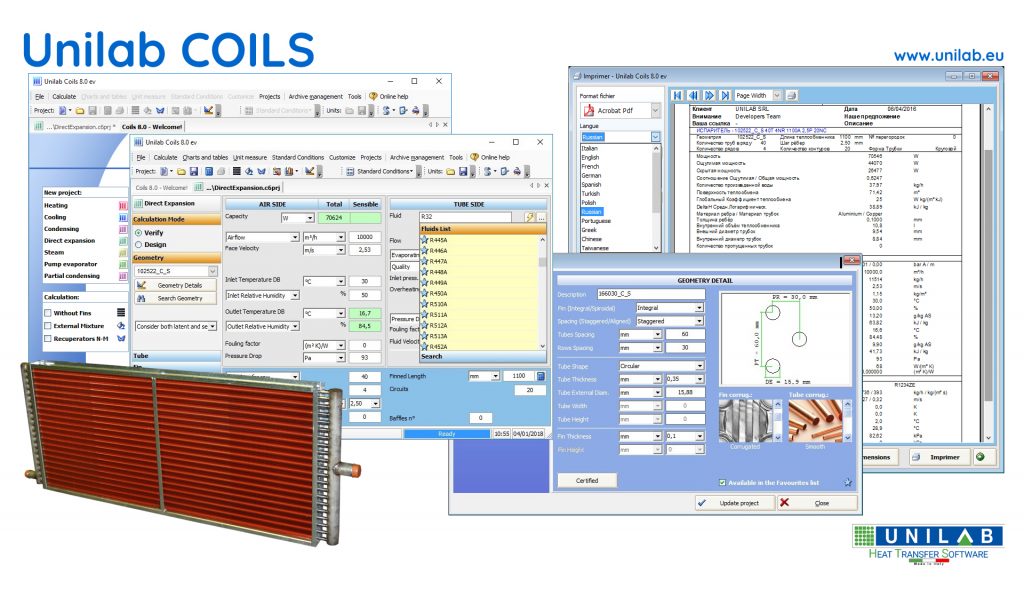The width and height of the screenshot is (1024, 597).
Task: Open Geometry Details via its panel icon
Action: click(x=140, y=285)
